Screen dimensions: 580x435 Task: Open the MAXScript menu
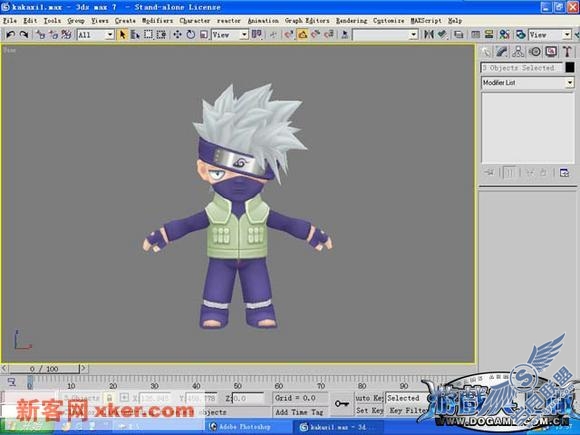pos(426,21)
